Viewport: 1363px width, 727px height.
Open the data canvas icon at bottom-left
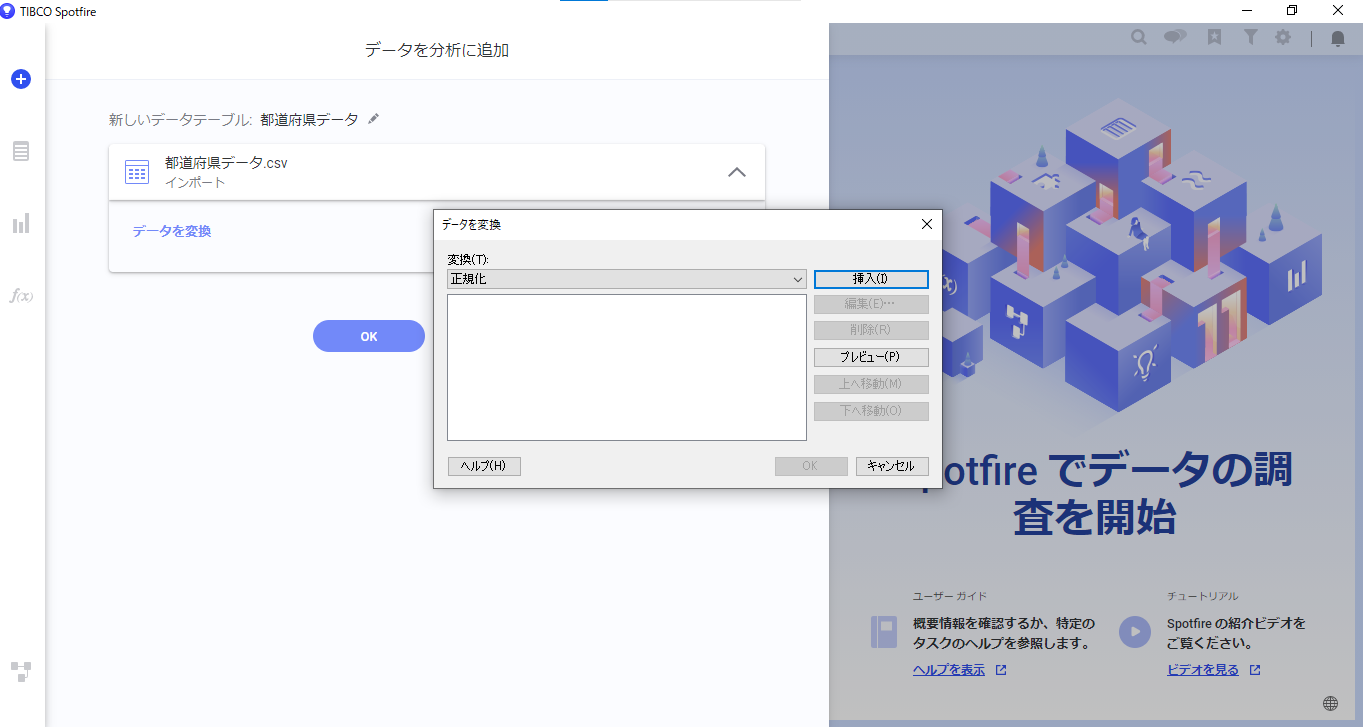tap(21, 671)
